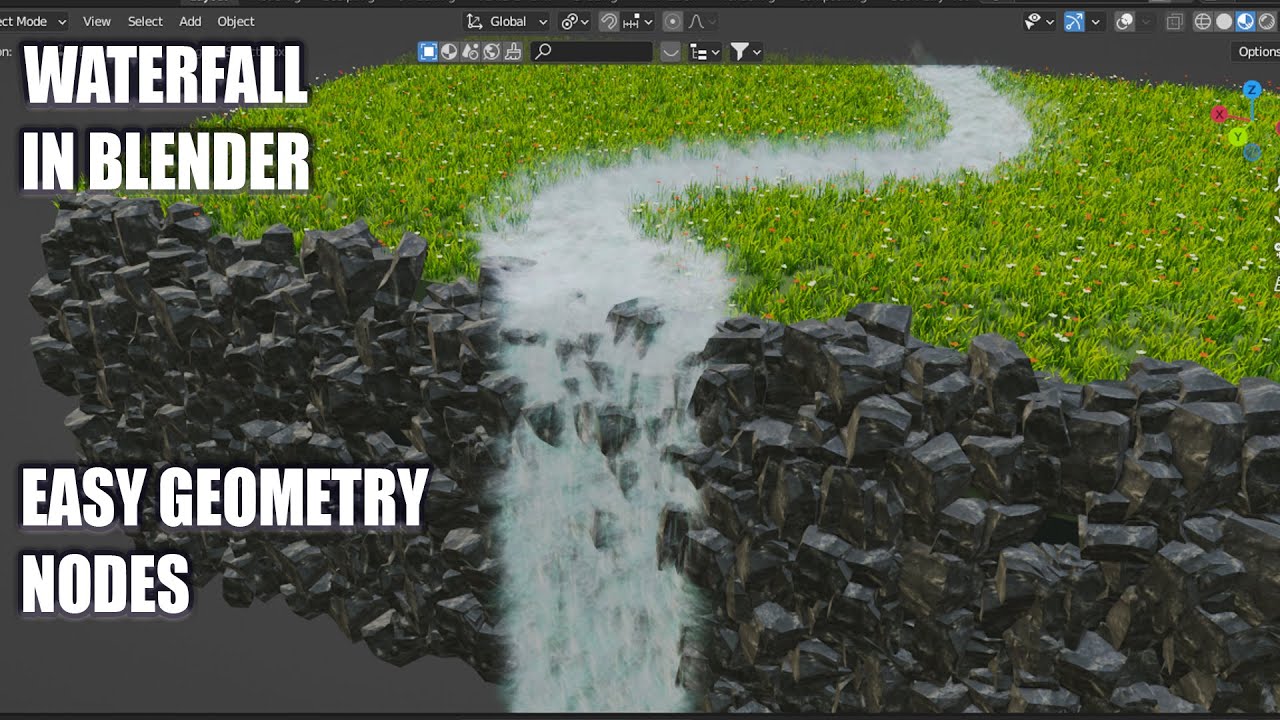The width and height of the screenshot is (1280, 720).
Task: Toggle proportional editing
Action: 673,21
